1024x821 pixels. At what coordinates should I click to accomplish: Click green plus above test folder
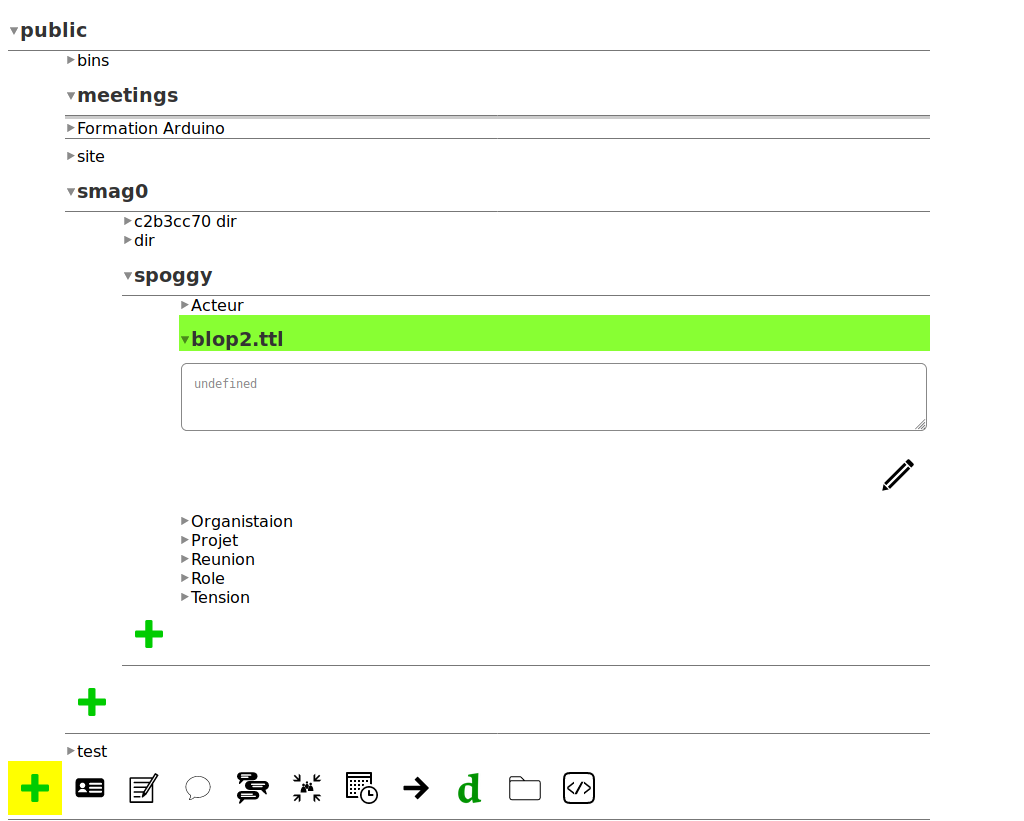point(91,702)
